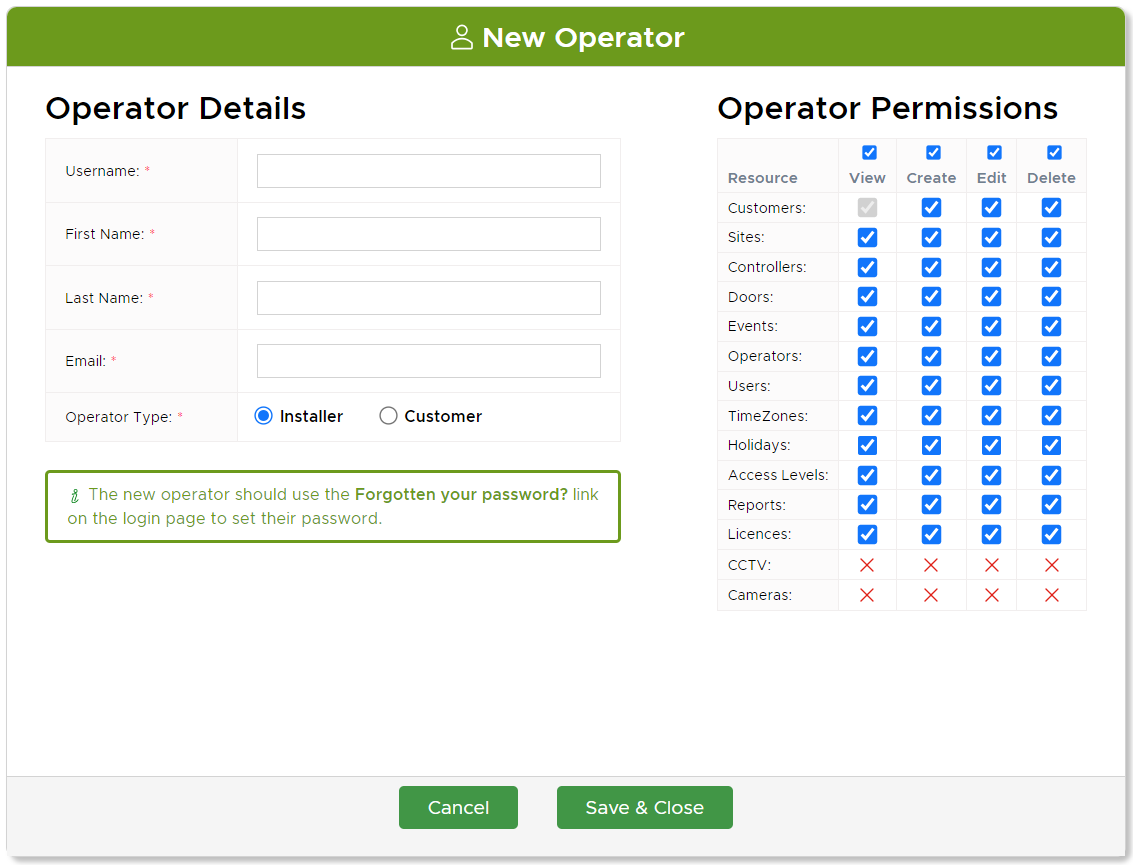
Task: Disable Create permission for Reports
Action: click(931, 504)
